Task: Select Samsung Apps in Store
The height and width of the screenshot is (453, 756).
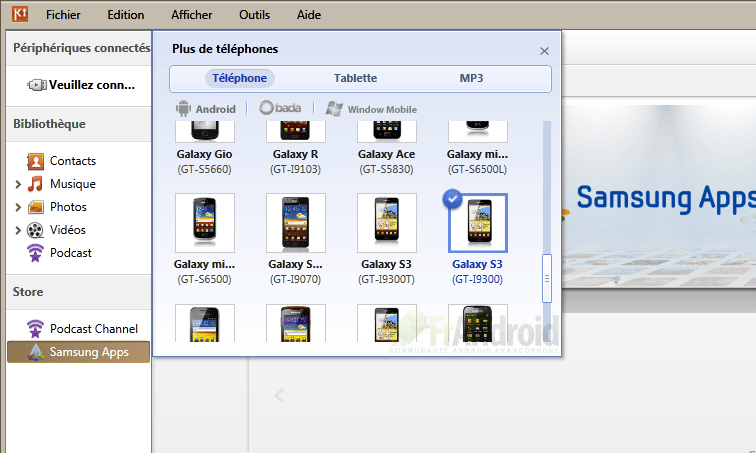Action: (x=79, y=352)
